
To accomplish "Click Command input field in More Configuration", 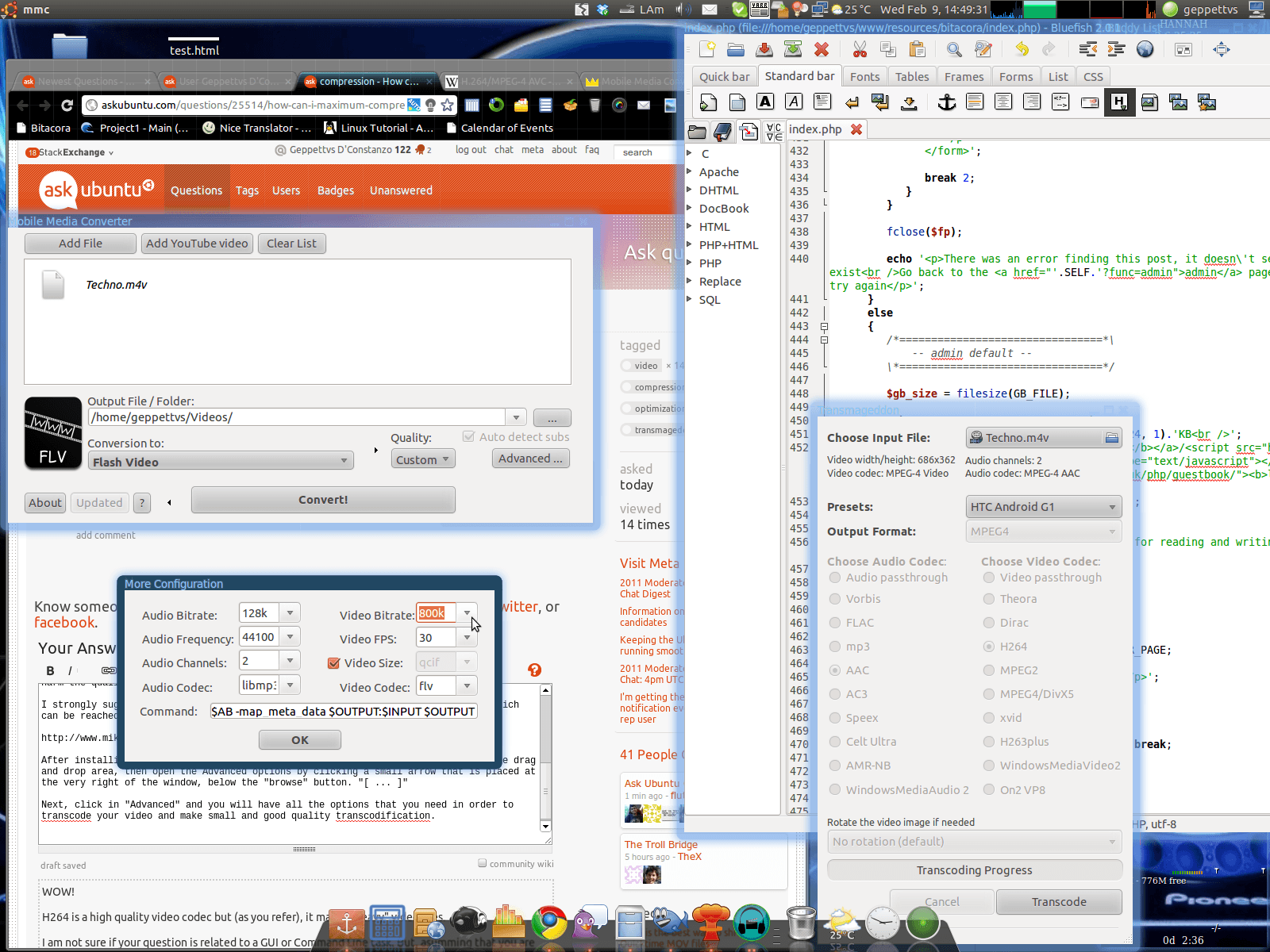I will (x=344, y=712).
